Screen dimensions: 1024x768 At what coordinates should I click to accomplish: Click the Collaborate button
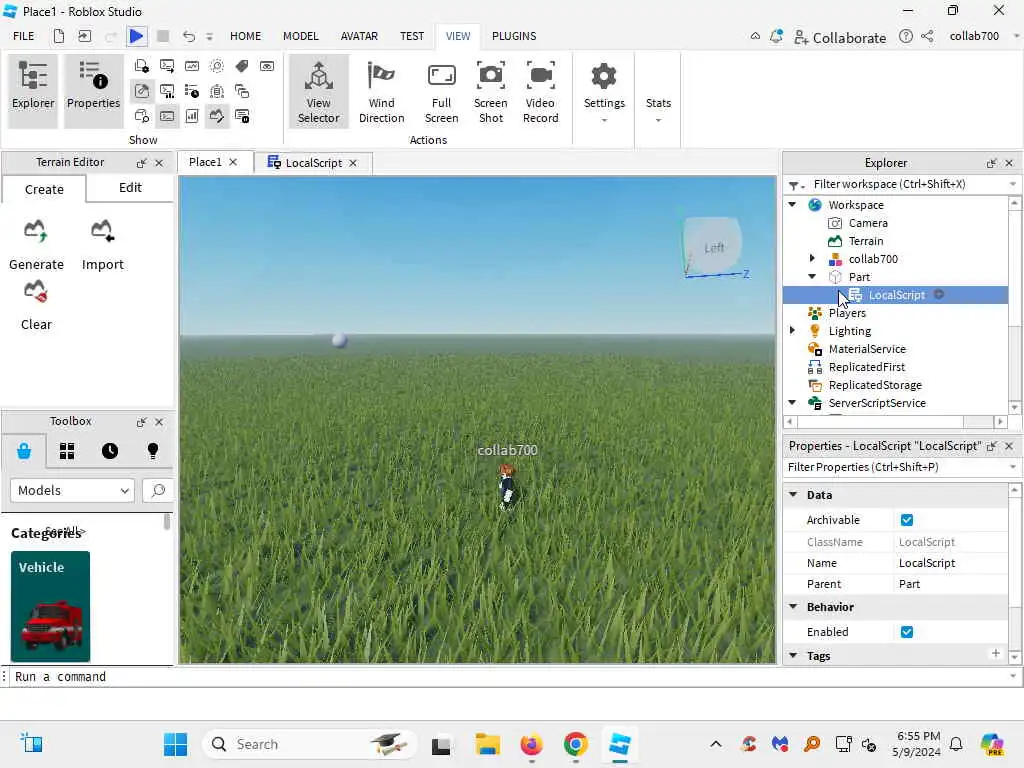(839, 37)
